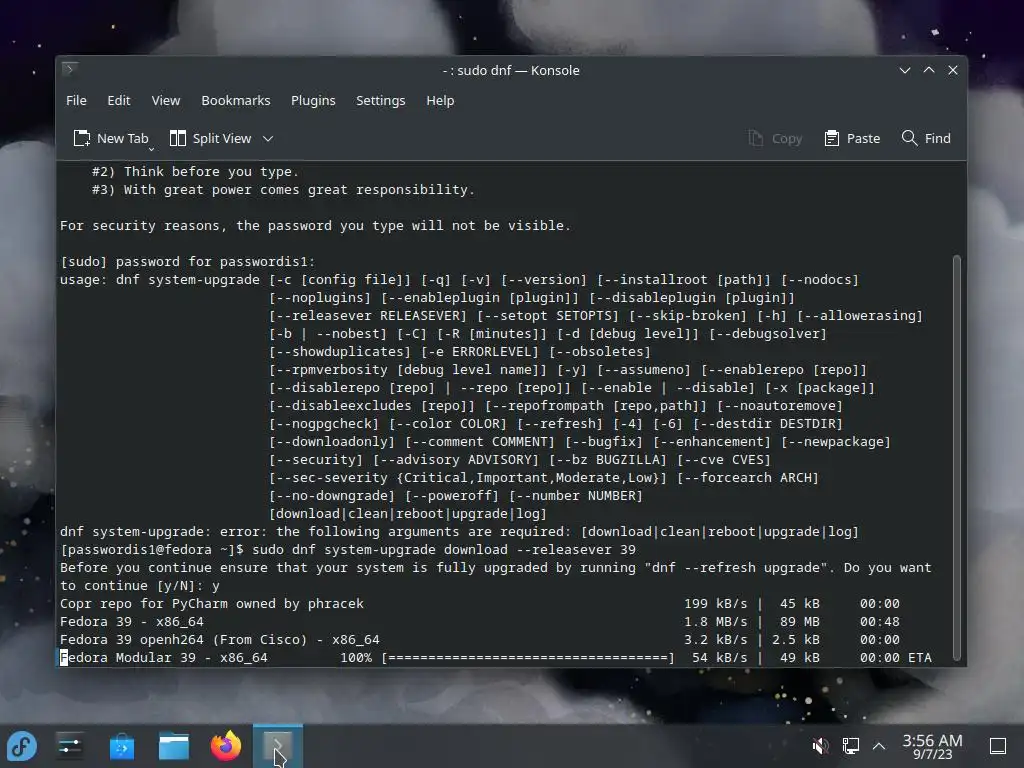Image resolution: width=1024 pixels, height=768 pixels.
Task: Open the File menu
Action: click(76, 101)
